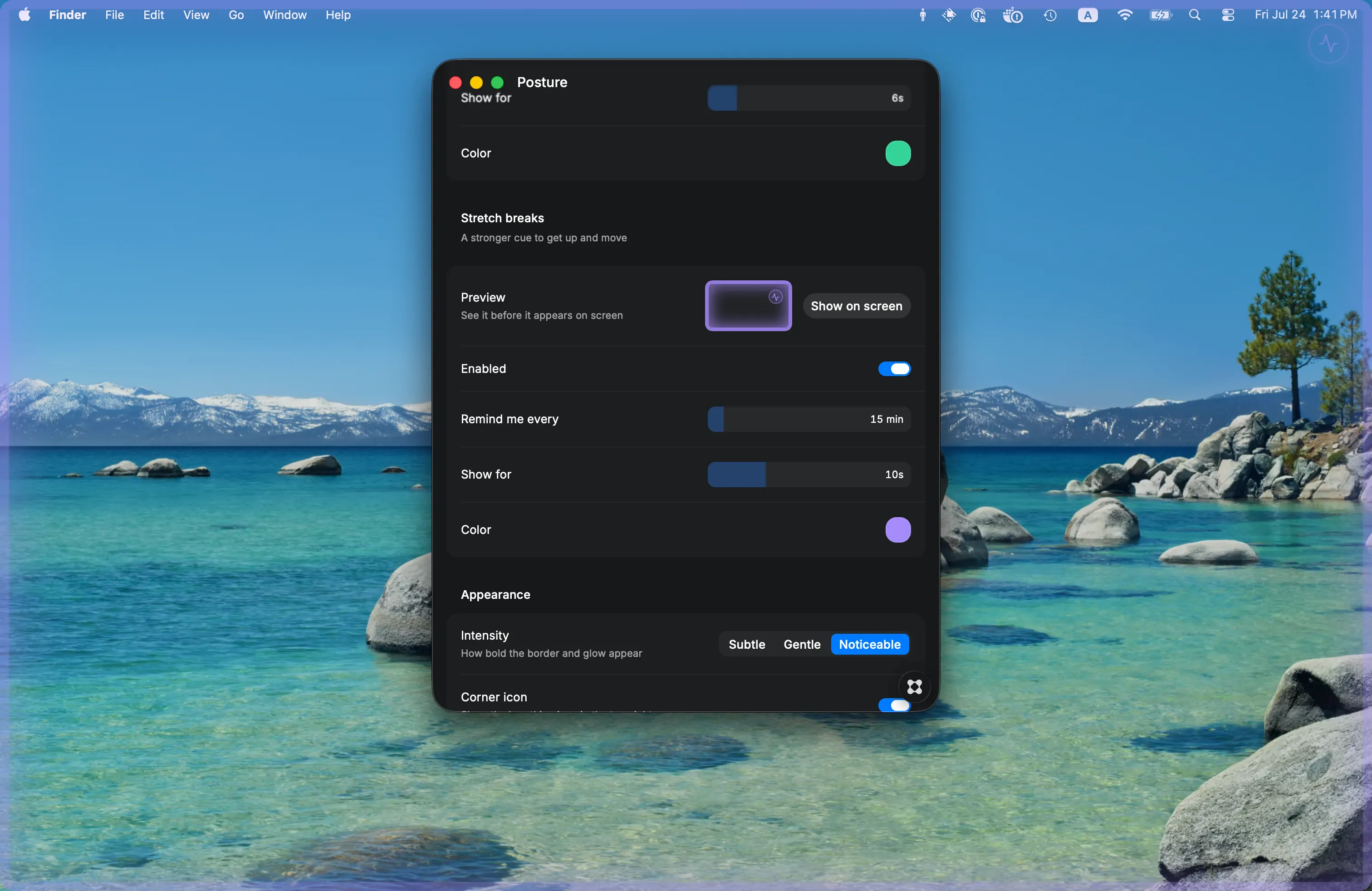Click 'How bold the border and glow appear'
Viewport: 1372px width, 891px height.
[x=551, y=653]
